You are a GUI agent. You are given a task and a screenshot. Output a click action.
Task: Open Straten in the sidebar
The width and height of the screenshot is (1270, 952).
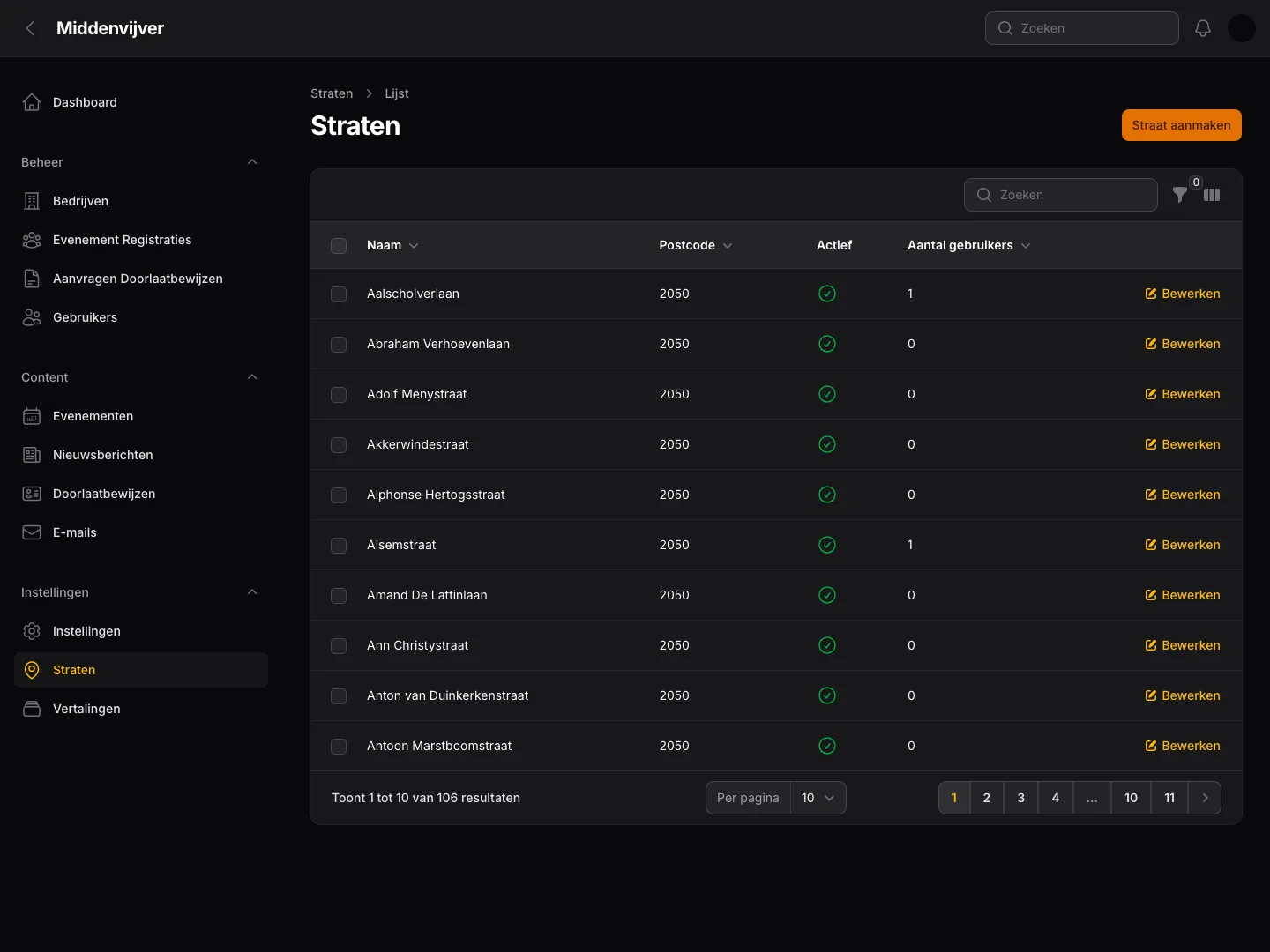click(x=141, y=670)
